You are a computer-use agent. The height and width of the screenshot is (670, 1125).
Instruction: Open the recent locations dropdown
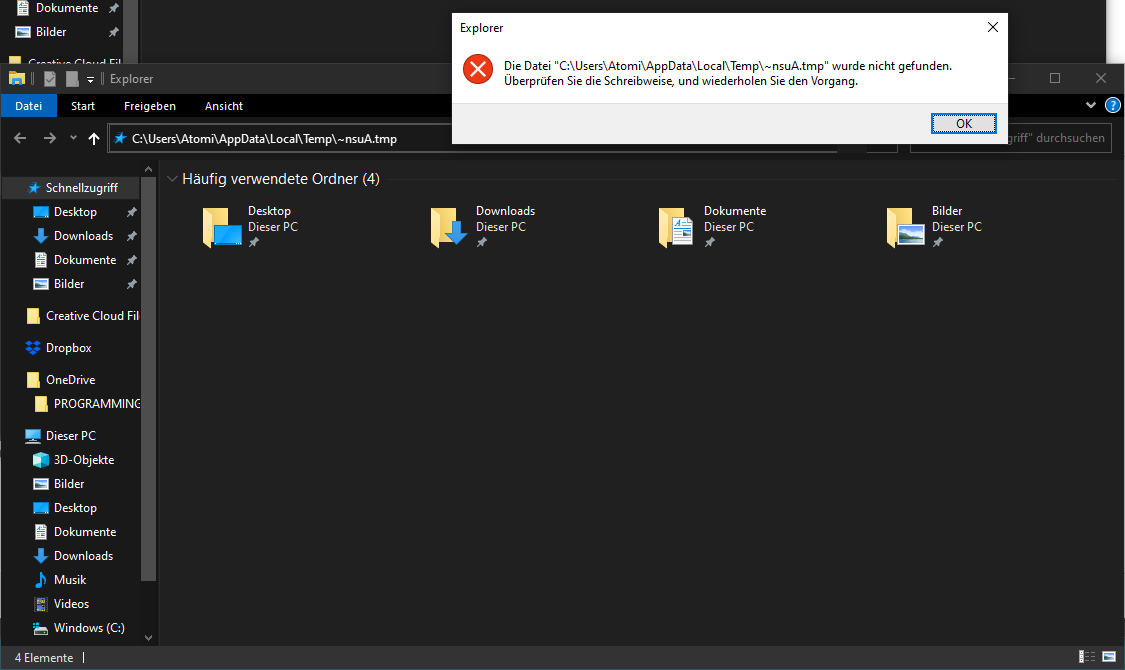click(73, 138)
